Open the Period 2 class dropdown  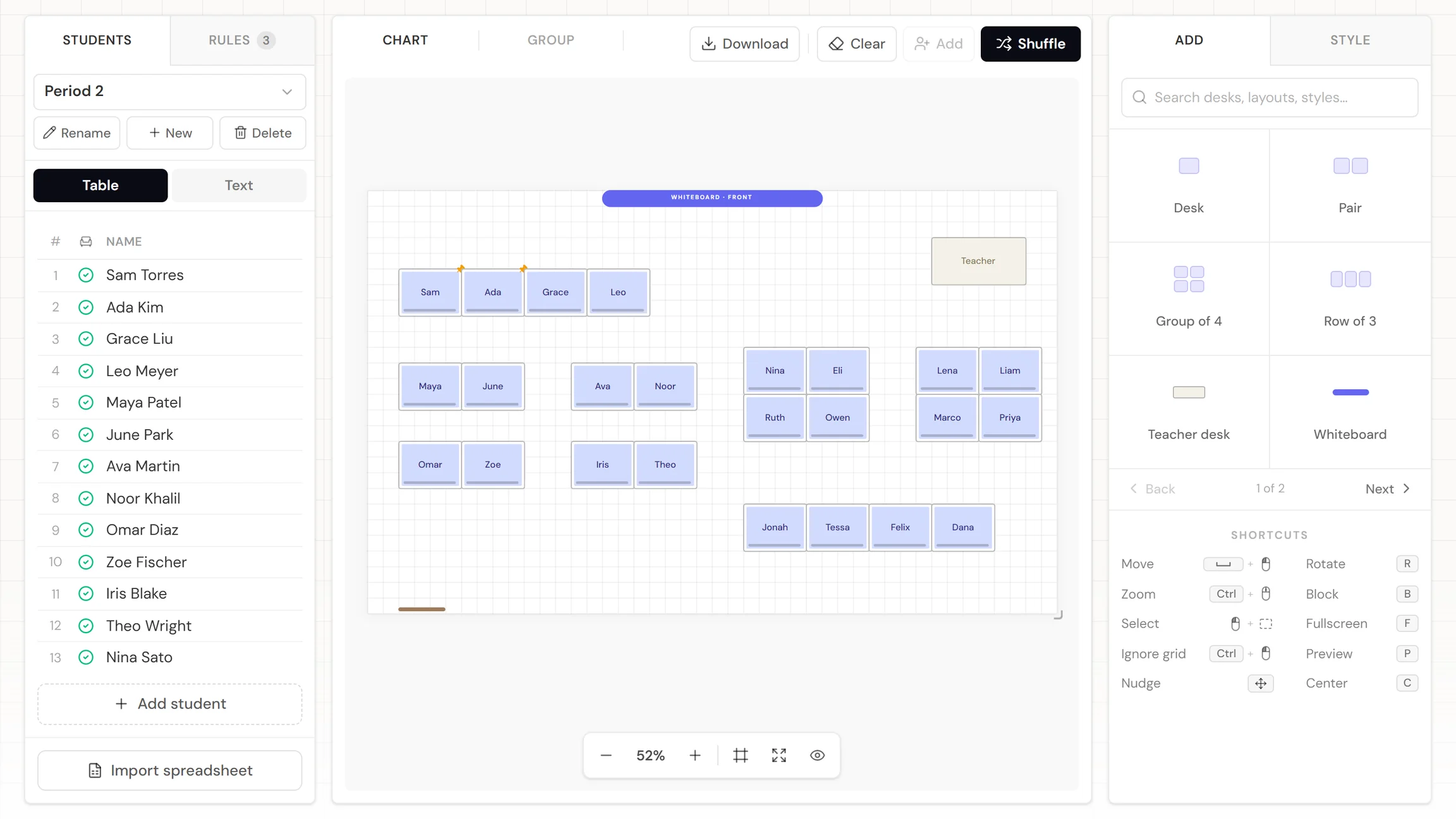coord(169,91)
